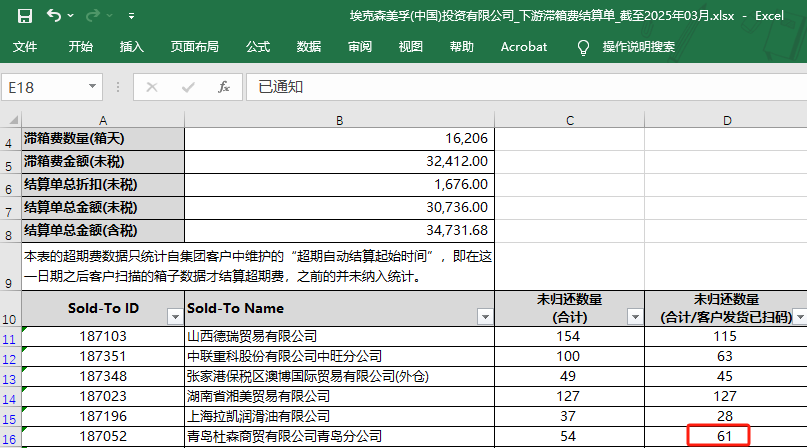Open the 文件 menu

tap(25, 47)
